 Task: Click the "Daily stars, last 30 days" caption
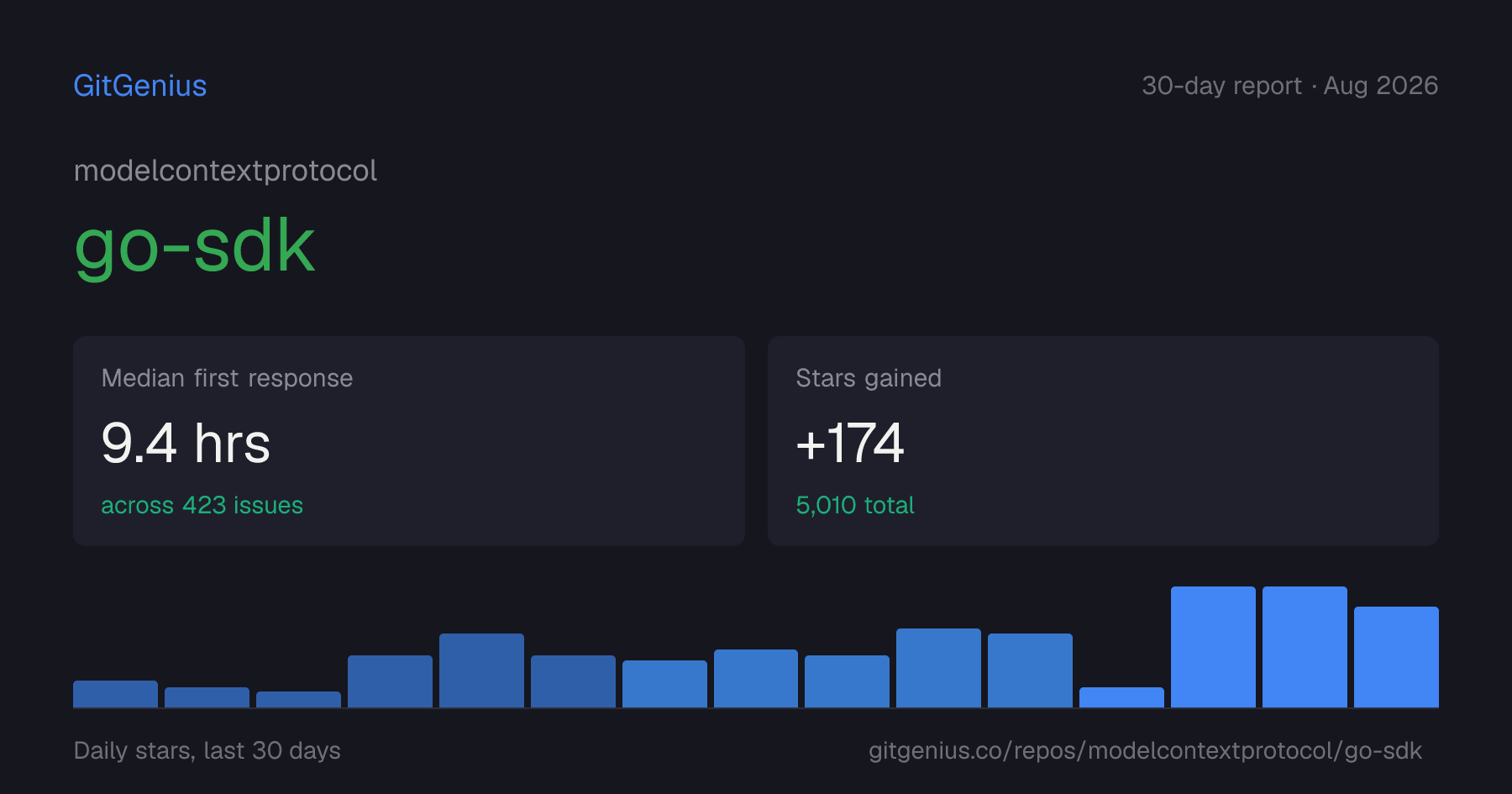point(207,750)
